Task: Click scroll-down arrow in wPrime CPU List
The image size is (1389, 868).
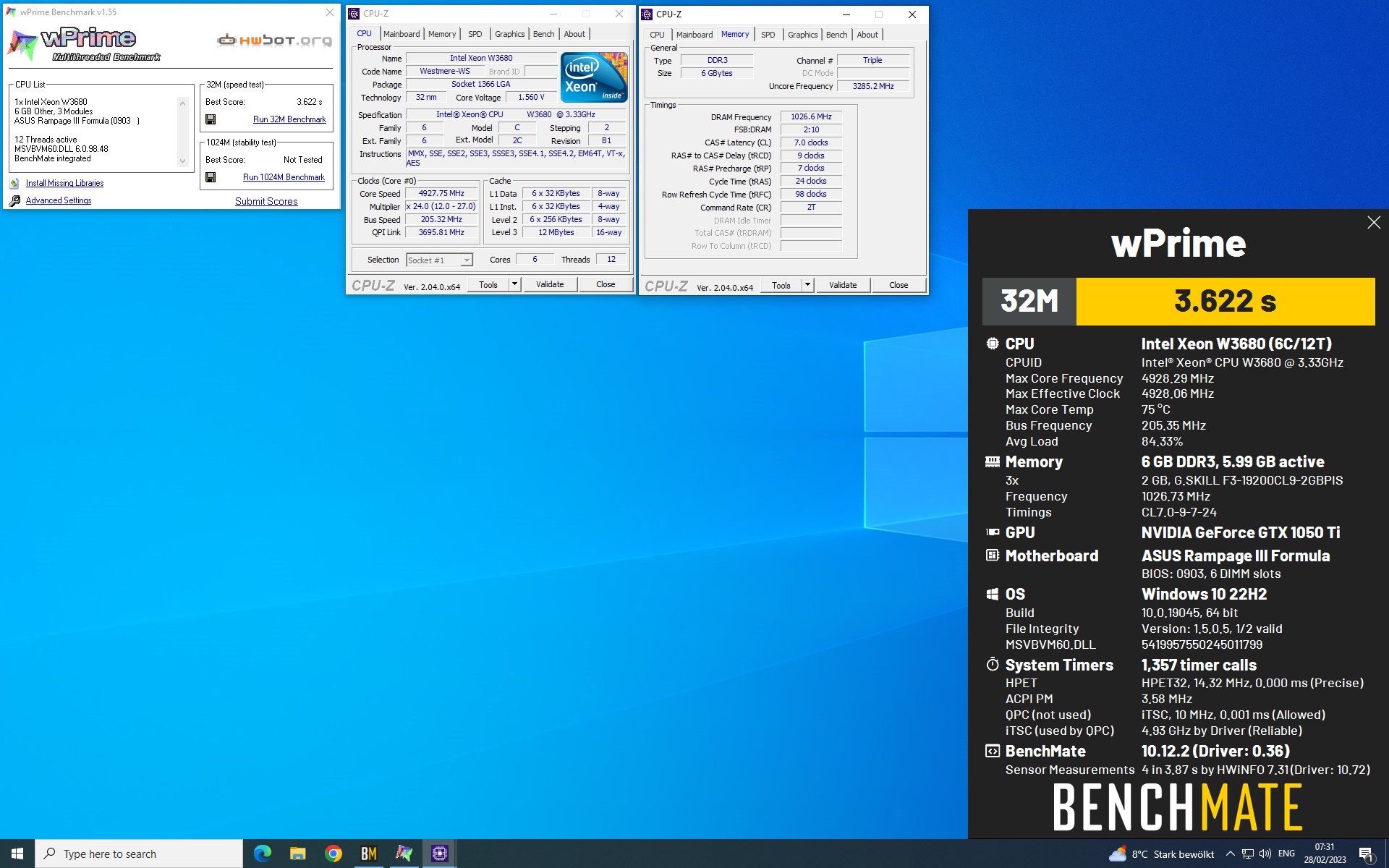Action: [182, 162]
